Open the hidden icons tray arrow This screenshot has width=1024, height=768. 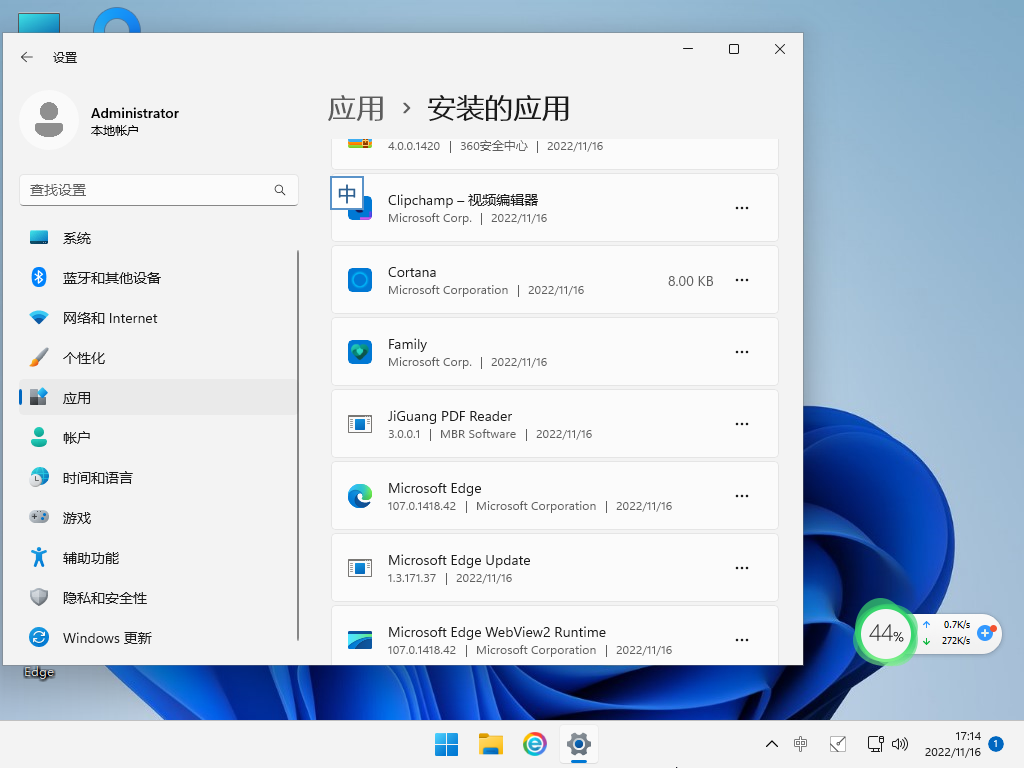pyautogui.click(x=771, y=744)
